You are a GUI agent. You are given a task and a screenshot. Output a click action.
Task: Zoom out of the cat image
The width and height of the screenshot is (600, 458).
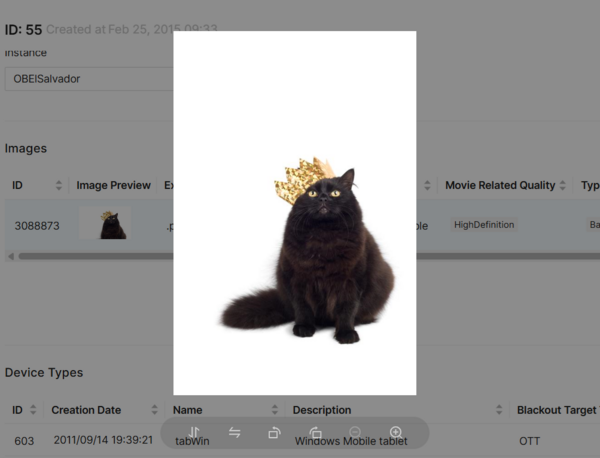[355, 432]
